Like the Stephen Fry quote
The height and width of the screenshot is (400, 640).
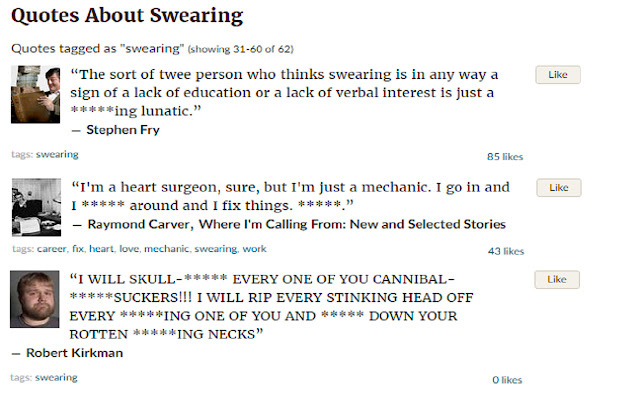tap(558, 75)
